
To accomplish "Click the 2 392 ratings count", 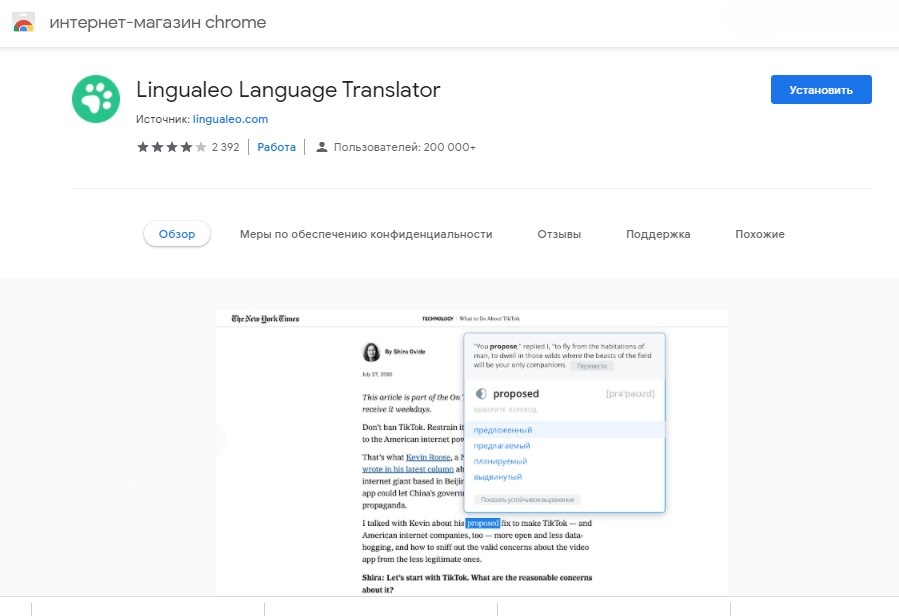I will pos(225,147).
